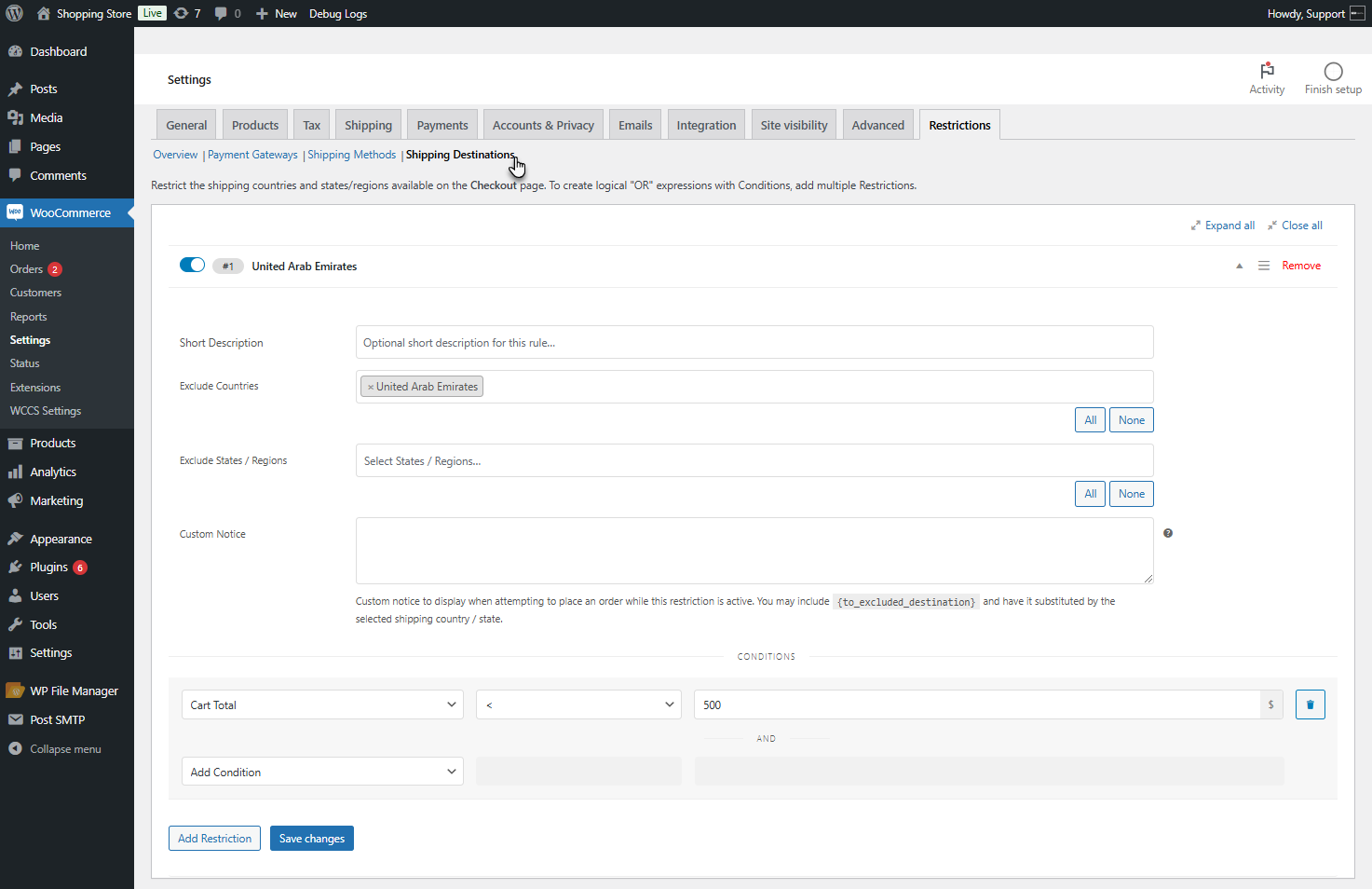Click the Save changes button
This screenshot has height=889, width=1372.
coord(312,838)
